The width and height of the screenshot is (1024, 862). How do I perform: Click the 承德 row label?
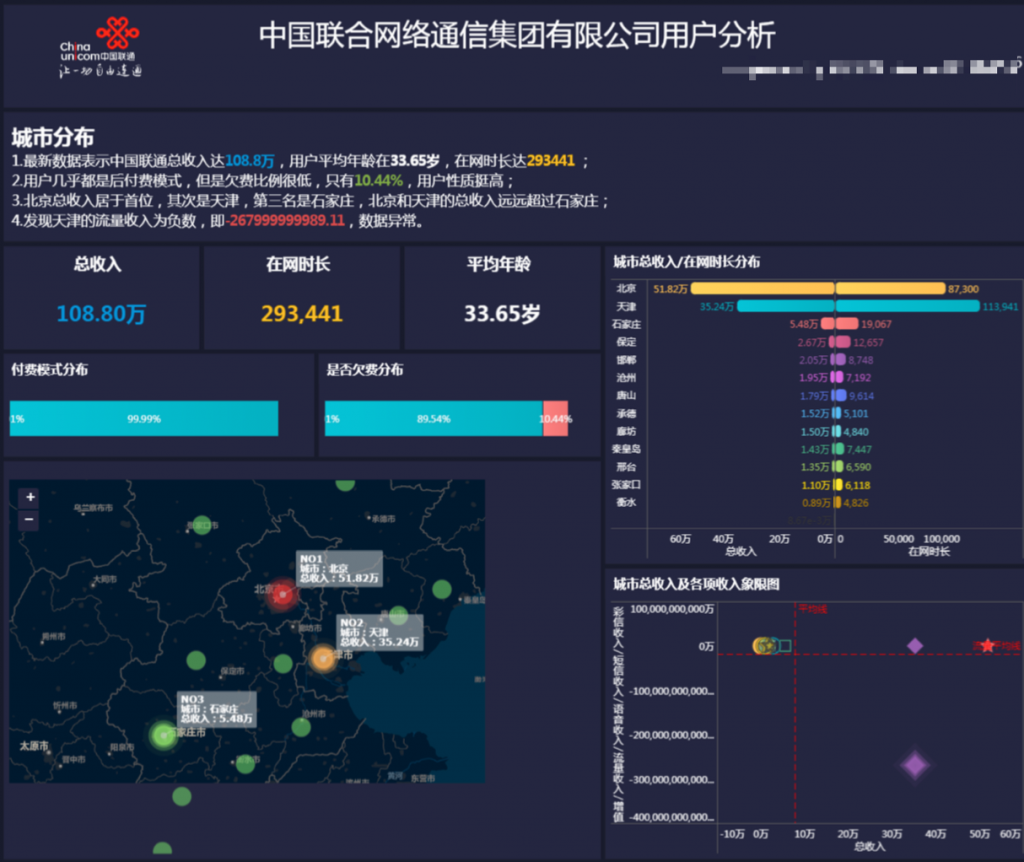pos(626,413)
